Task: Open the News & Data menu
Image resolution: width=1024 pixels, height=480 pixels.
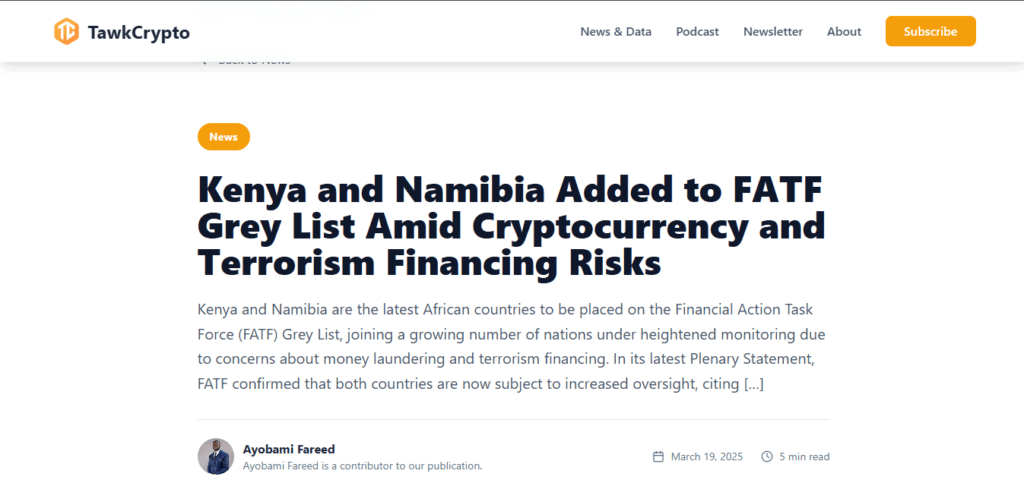Action: coord(615,31)
